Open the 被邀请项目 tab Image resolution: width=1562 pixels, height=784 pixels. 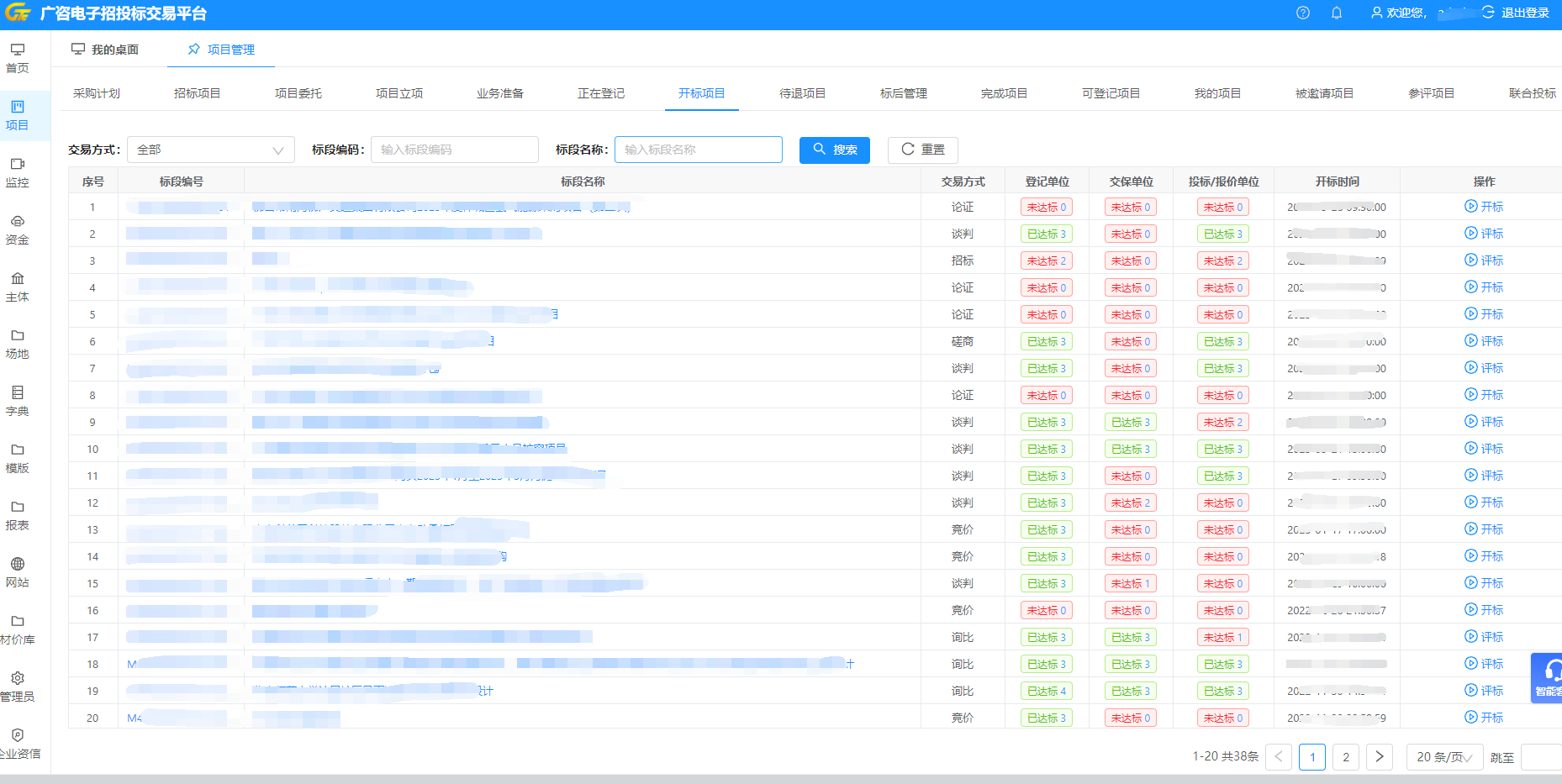[1325, 93]
